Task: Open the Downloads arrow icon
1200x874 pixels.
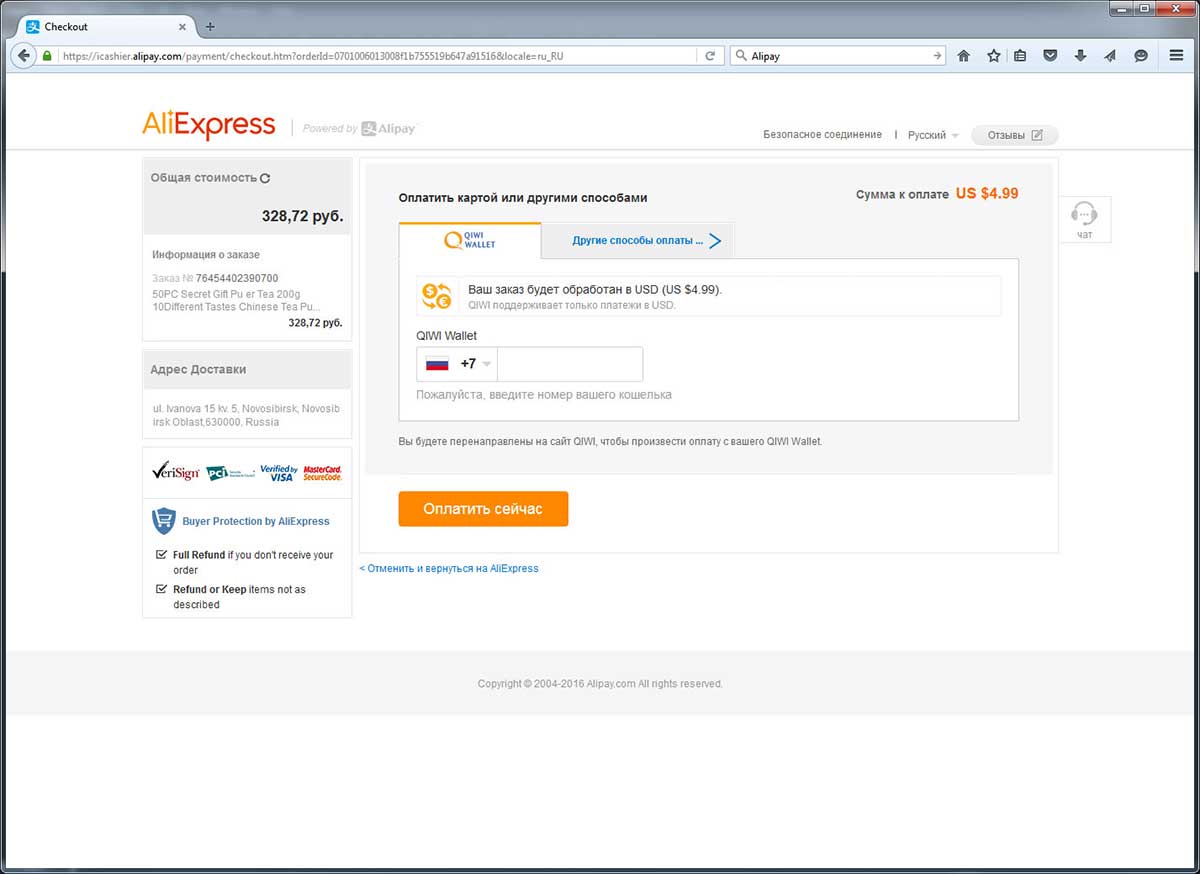Action: click(x=1080, y=56)
